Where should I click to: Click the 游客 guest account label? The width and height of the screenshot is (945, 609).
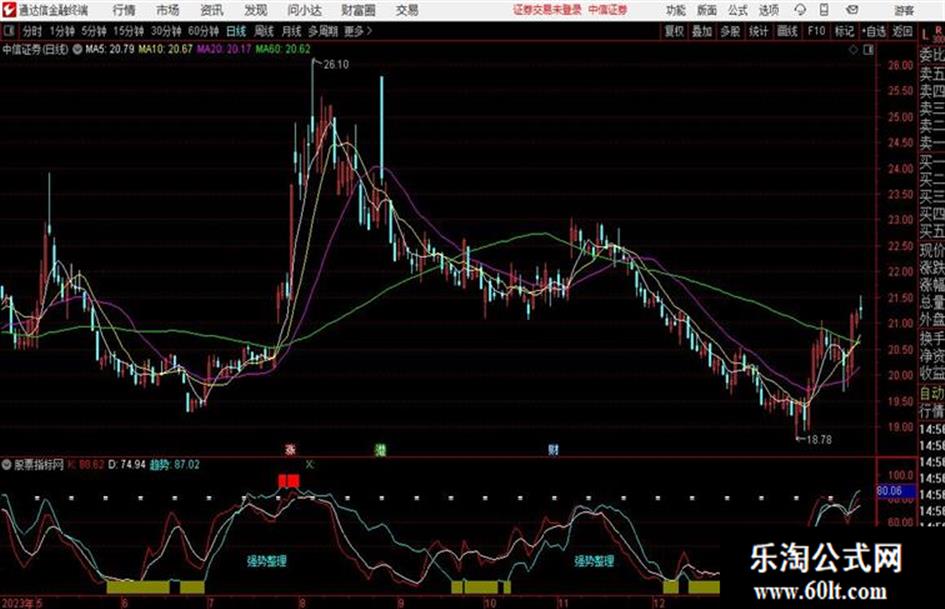pos(903,10)
